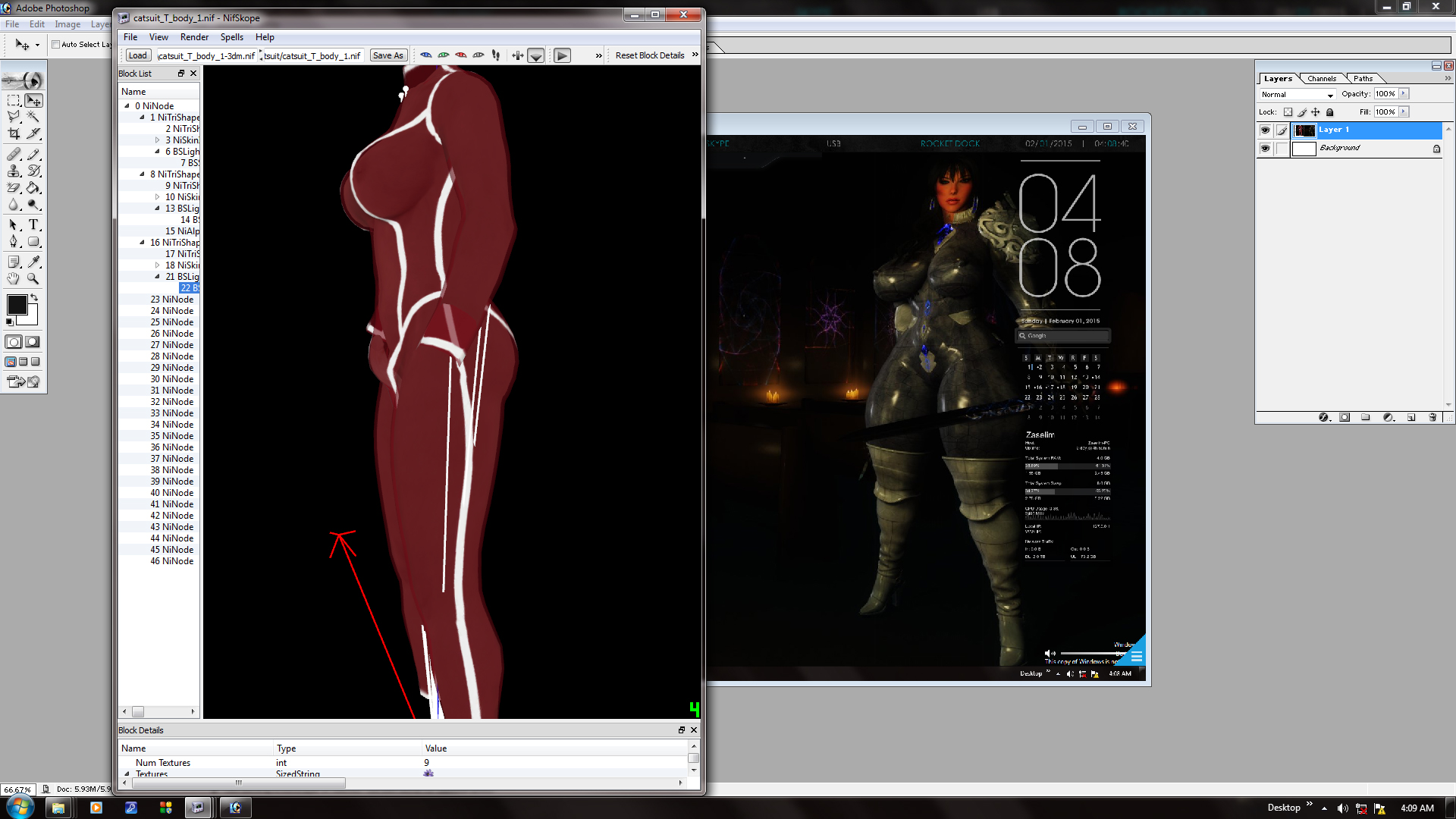Toggle lock image pixels

tap(1302, 112)
